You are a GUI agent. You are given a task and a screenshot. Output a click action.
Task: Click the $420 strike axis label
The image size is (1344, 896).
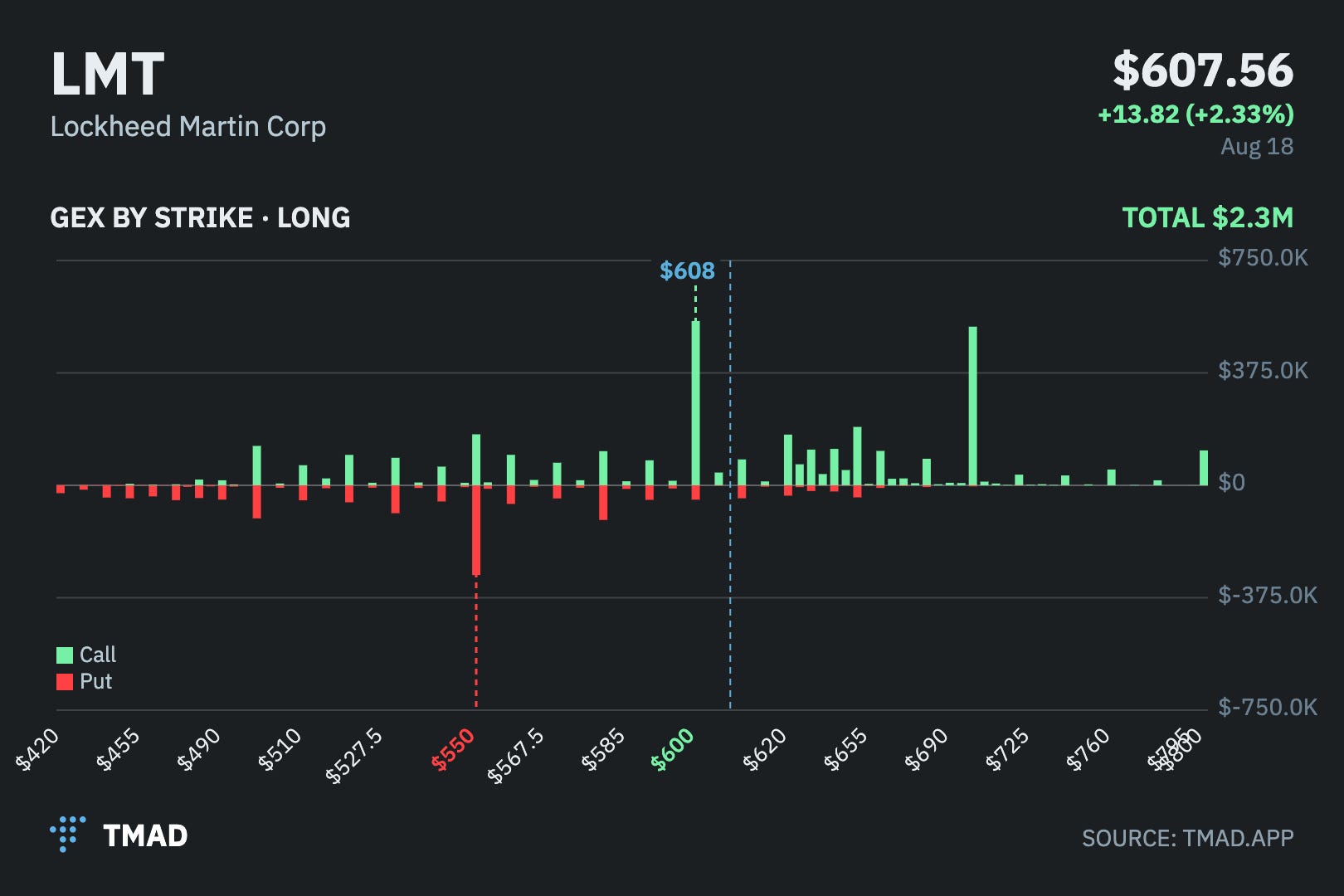point(38,749)
